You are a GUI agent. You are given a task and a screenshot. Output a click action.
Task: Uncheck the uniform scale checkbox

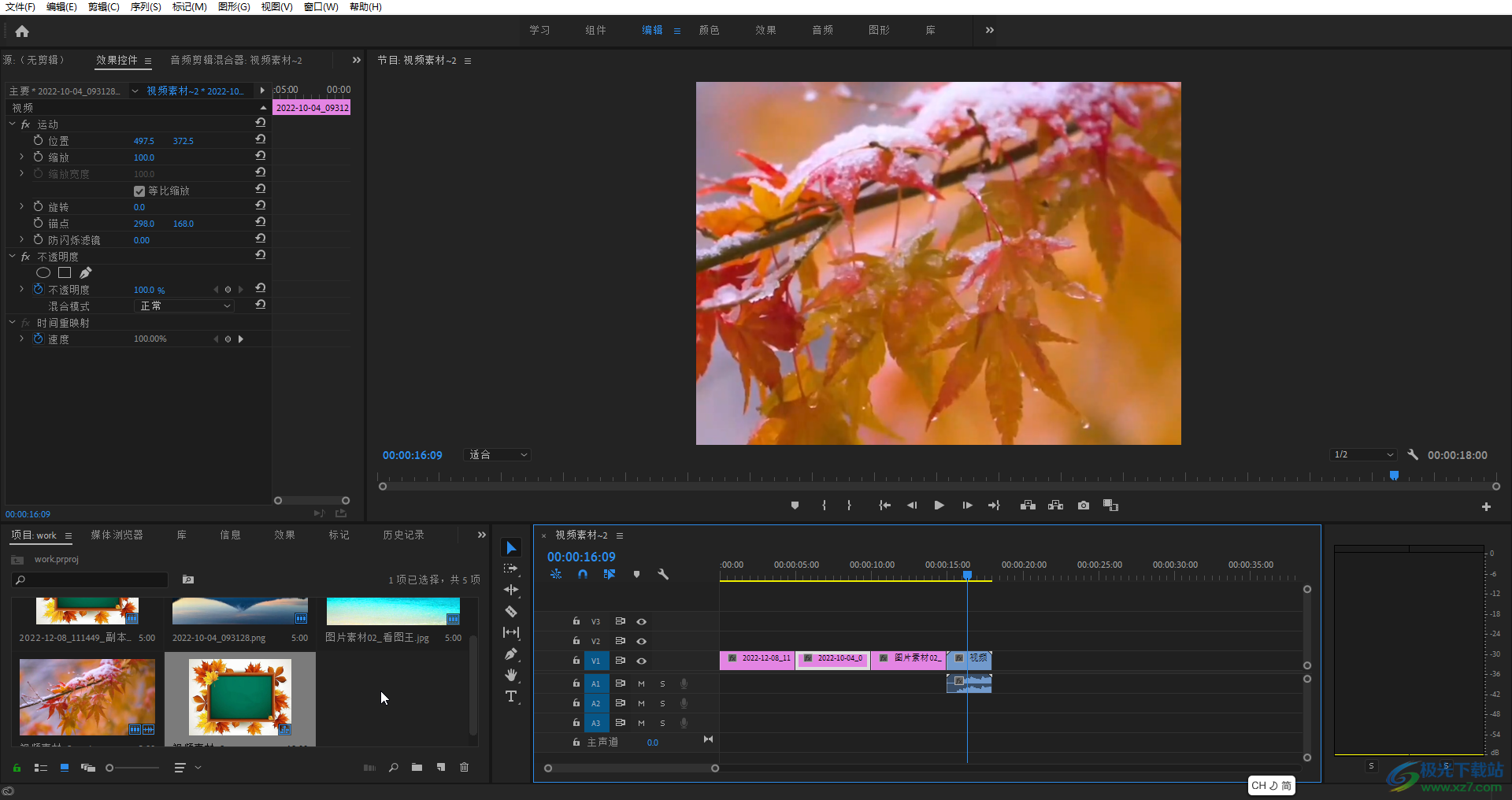139,191
